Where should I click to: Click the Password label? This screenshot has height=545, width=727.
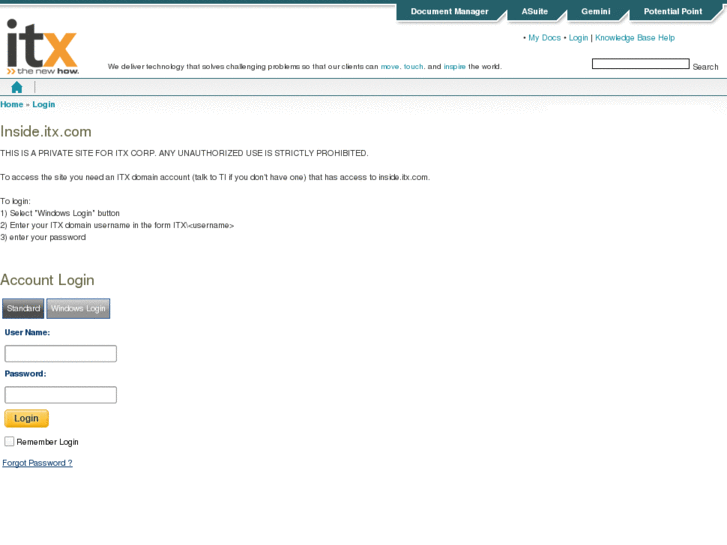(x=26, y=374)
